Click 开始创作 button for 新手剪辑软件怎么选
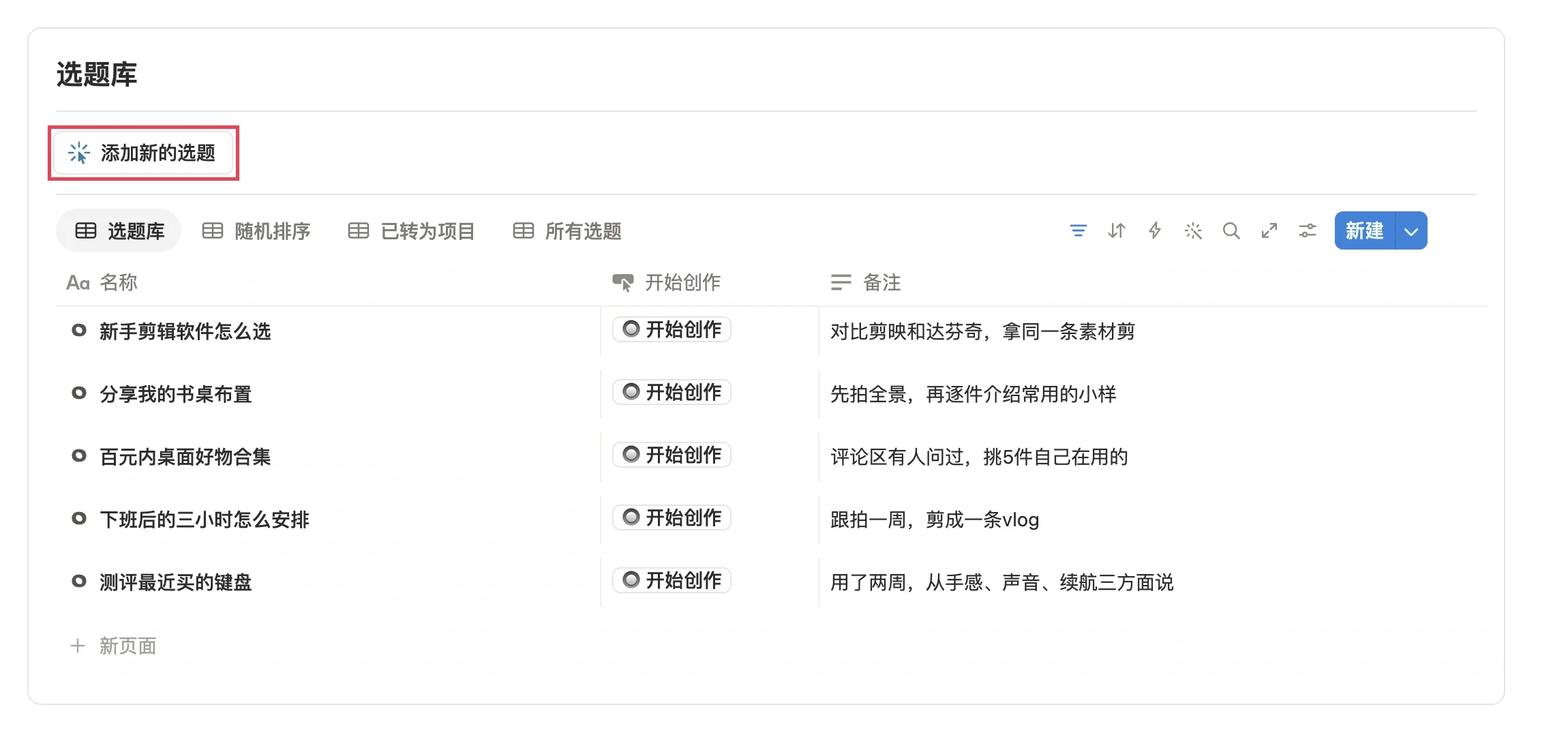 (x=672, y=329)
